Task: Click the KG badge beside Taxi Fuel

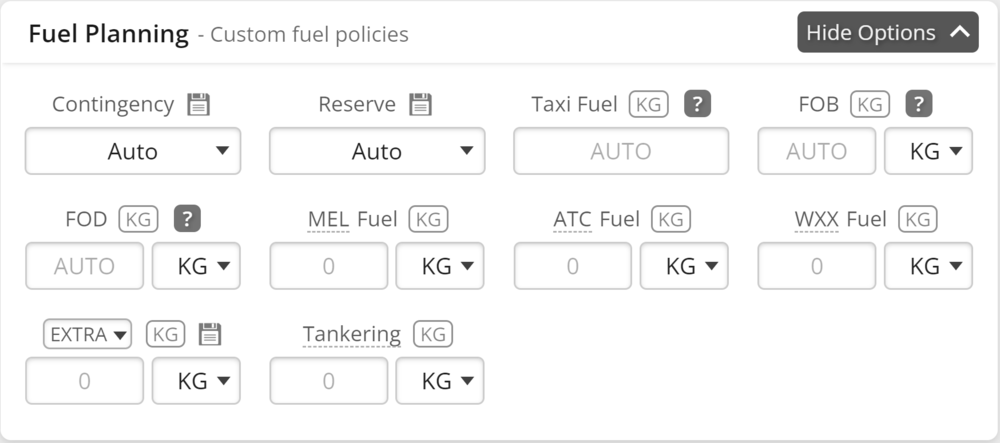Action: (x=649, y=104)
